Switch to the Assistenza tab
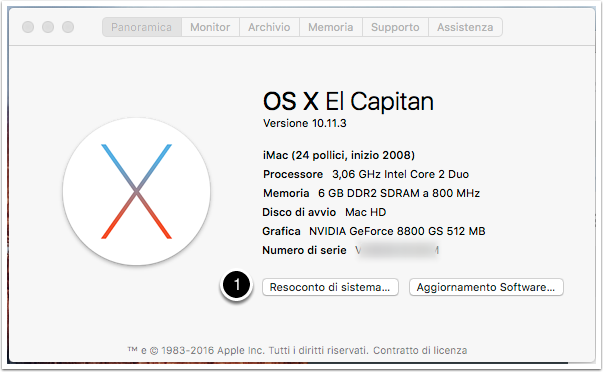Image resolution: width=603 pixels, height=372 pixels. (465, 27)
